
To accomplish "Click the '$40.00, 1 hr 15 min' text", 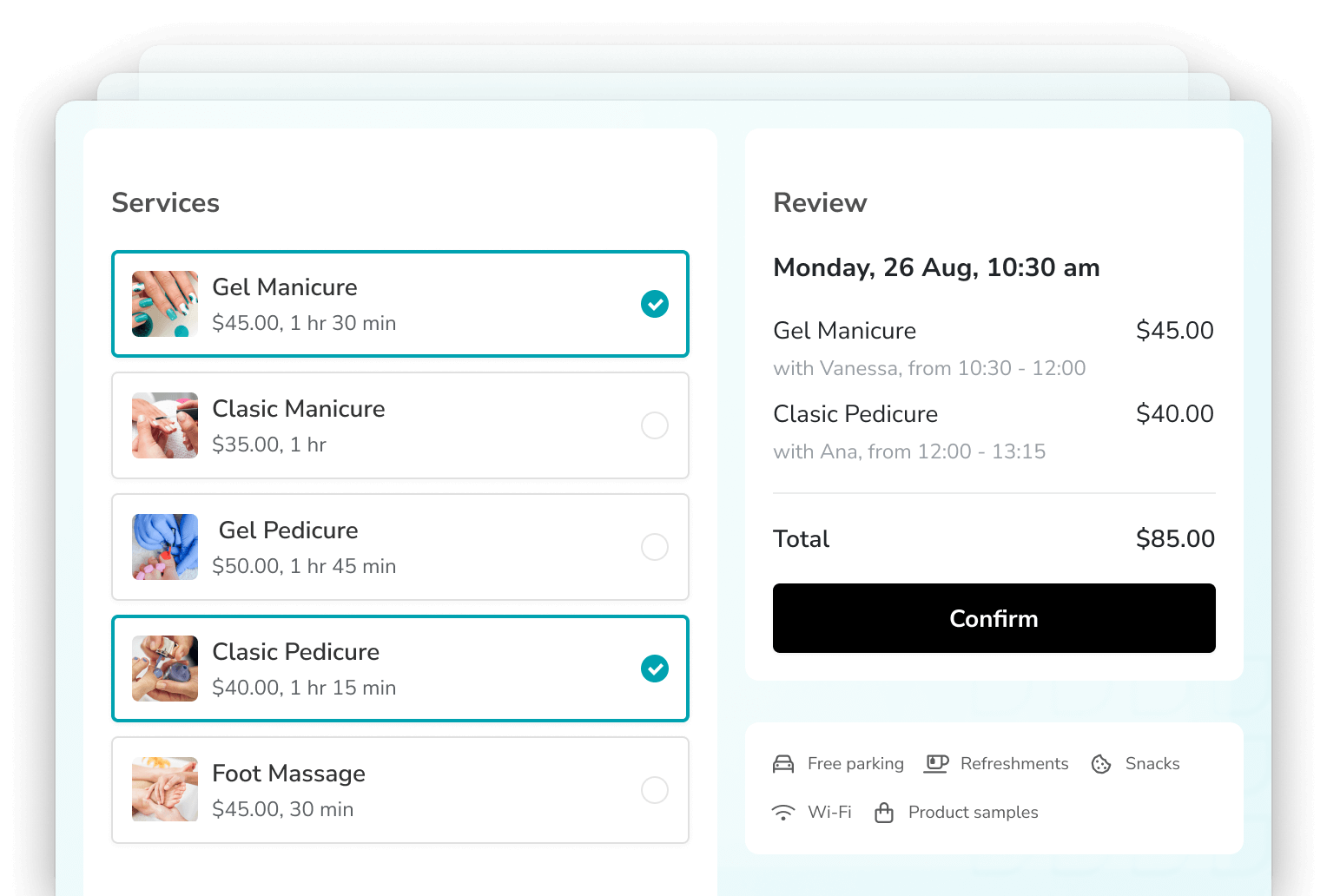I will click(x=304, y=688).
